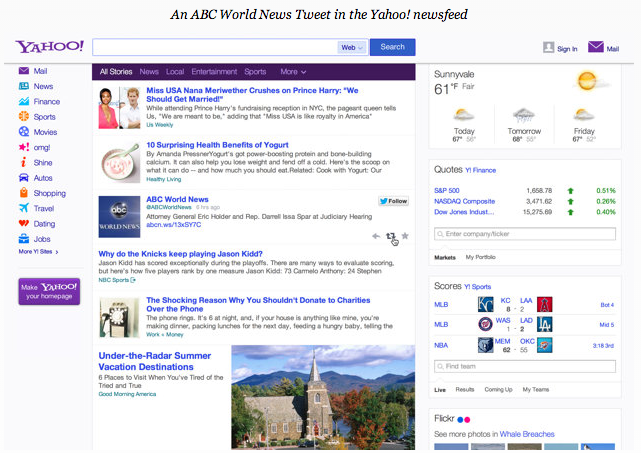The width and height of the screenshot is (641, 453).
Task: Favorite the ABC World News tweet
Action: coord(405,235)
